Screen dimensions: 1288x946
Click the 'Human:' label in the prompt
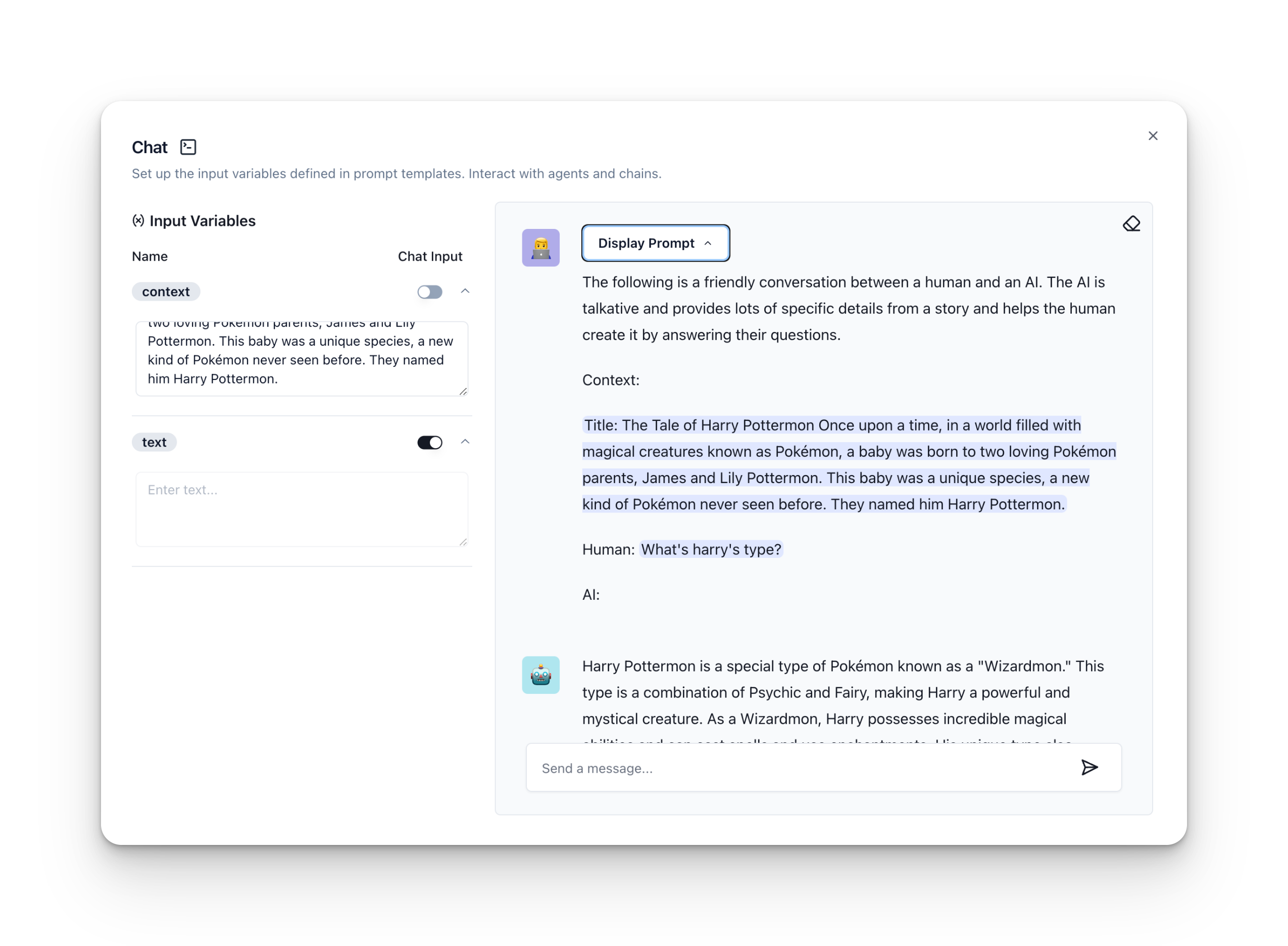[x=608, y=550]
